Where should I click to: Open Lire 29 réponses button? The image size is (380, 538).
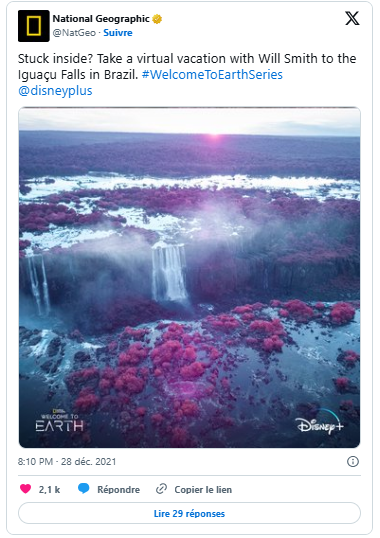tap(189, 513)
